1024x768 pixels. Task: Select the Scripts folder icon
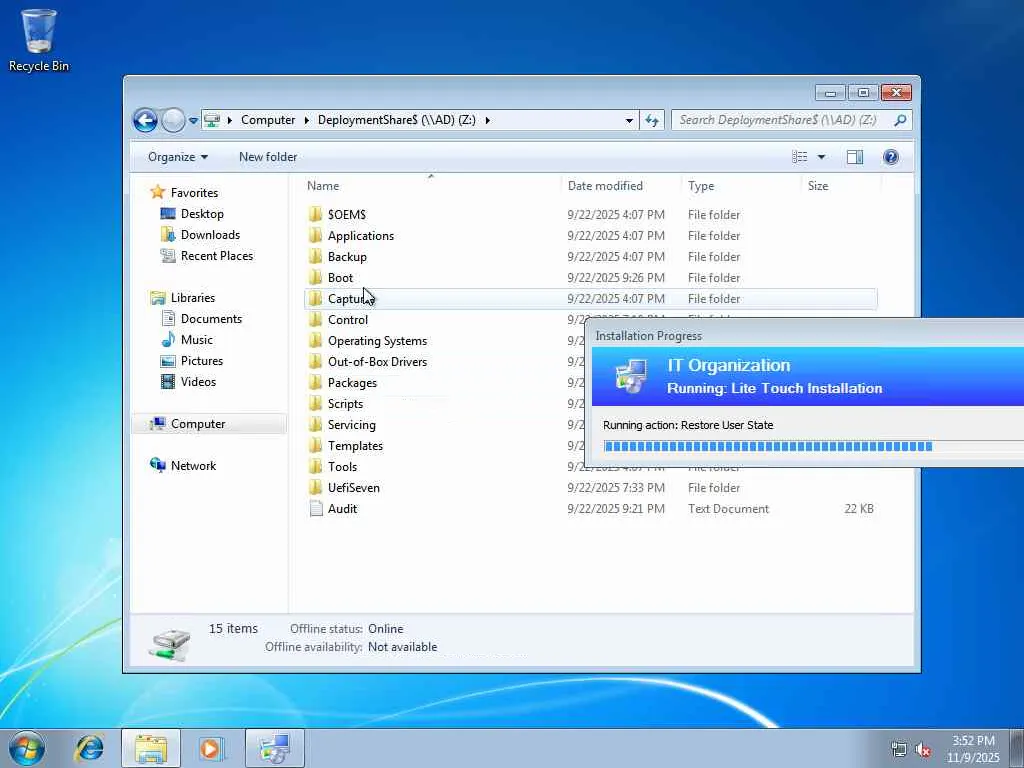(x=315, y=404)
